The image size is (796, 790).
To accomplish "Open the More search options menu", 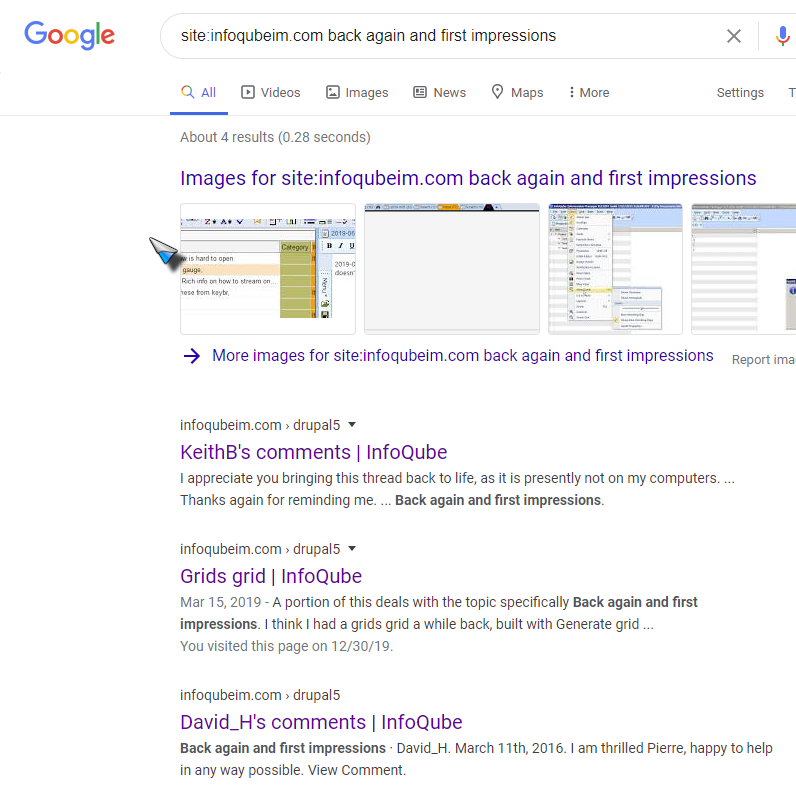I will tap(589, 92).
